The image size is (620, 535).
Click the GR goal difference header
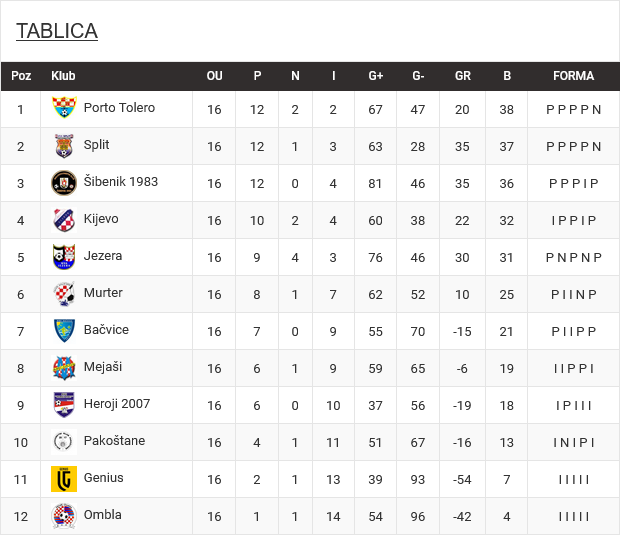[x=463, y=76]
